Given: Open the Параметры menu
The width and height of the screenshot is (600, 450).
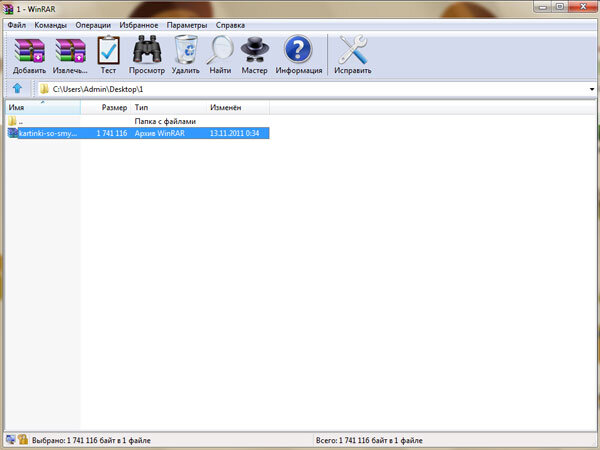Looking at the screenshot, I should [x=187, y=25].
